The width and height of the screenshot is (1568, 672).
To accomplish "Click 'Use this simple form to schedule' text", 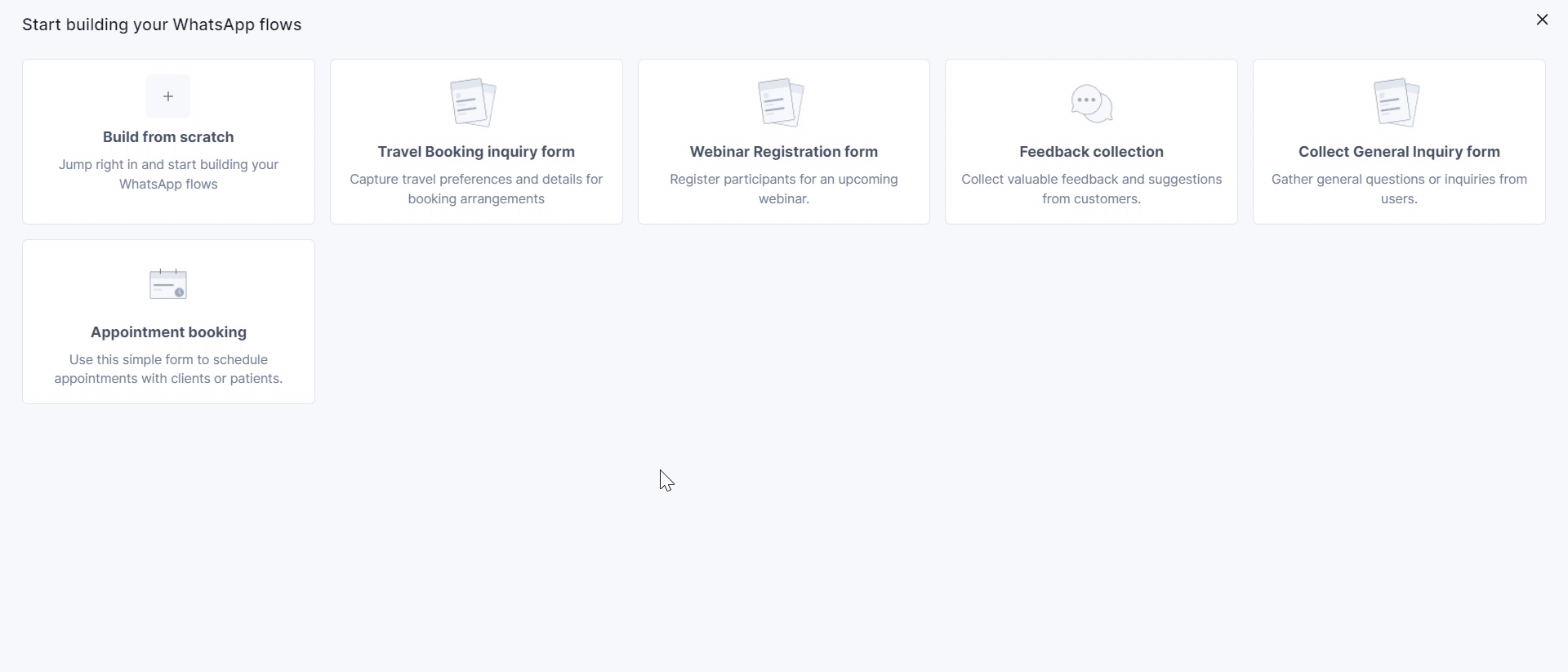I will pyautogui.click(x=168, y=369).
